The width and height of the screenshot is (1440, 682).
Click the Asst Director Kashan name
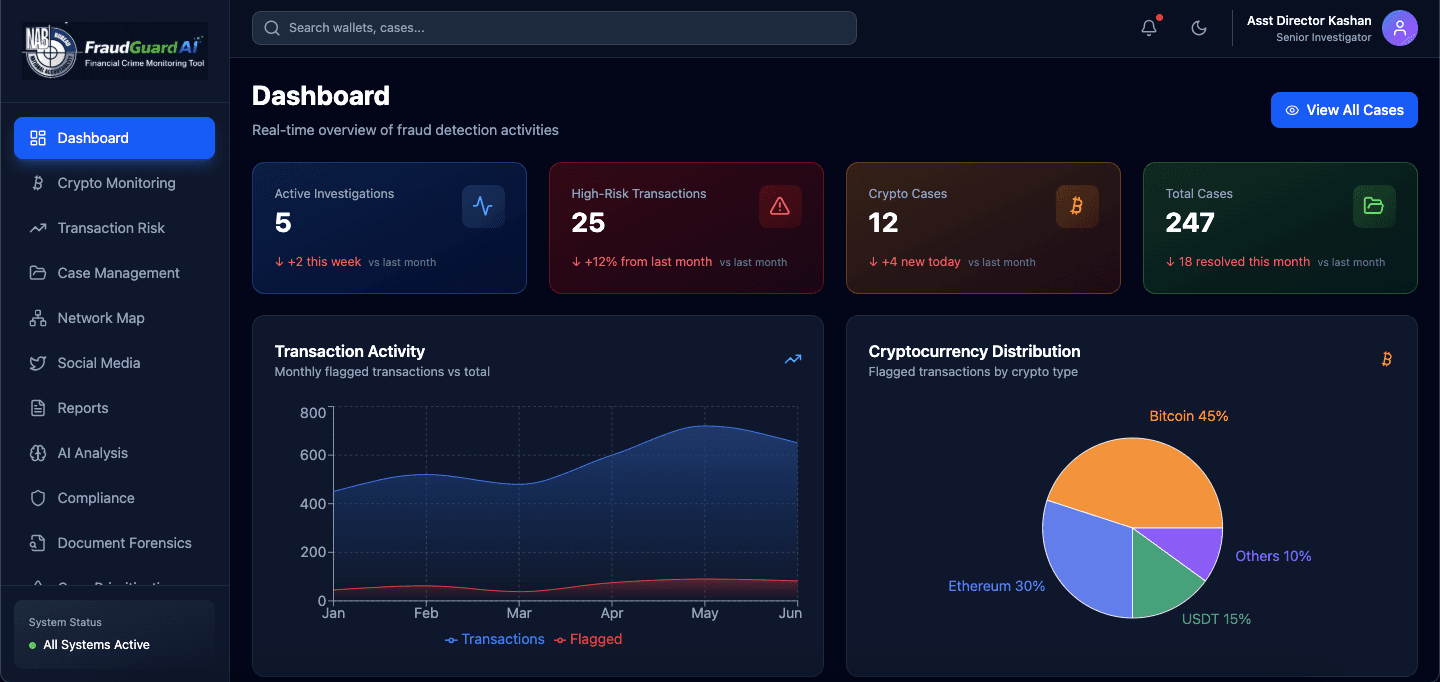pos(1309,20)
